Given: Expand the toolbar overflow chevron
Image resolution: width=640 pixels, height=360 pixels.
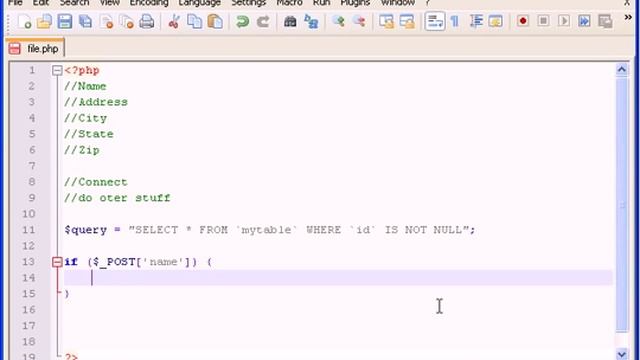Looking at the screenshot, I should 628,17.
